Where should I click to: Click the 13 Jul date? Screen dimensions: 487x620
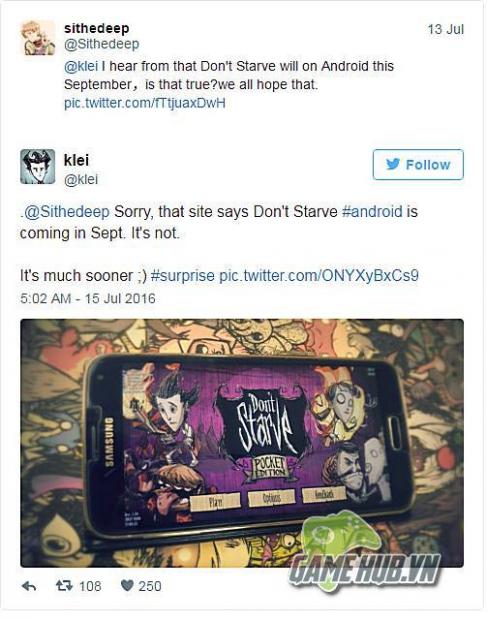coord(445,29)
